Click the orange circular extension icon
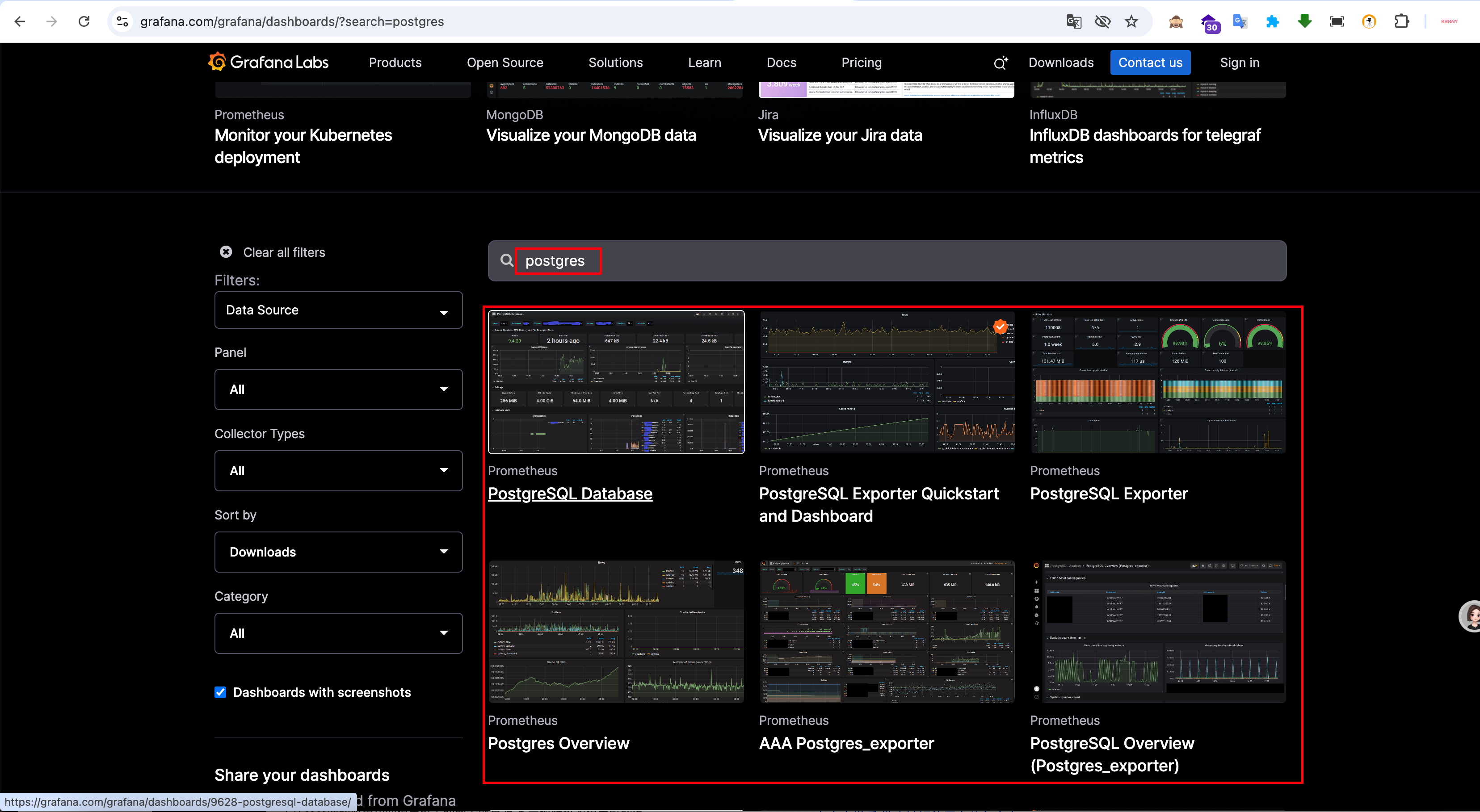The height and width of the screenshot is (812, 1480). tap(1369, 22)
